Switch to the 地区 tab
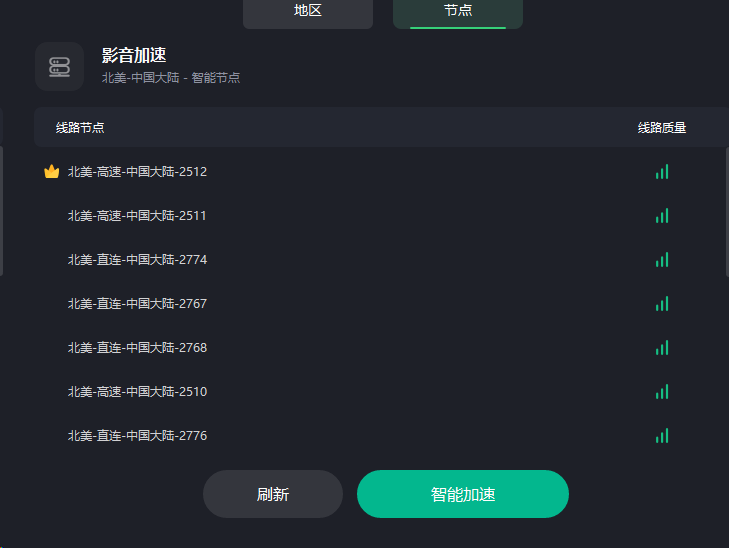This screenshot has height=548, width=729. [308, 12]
